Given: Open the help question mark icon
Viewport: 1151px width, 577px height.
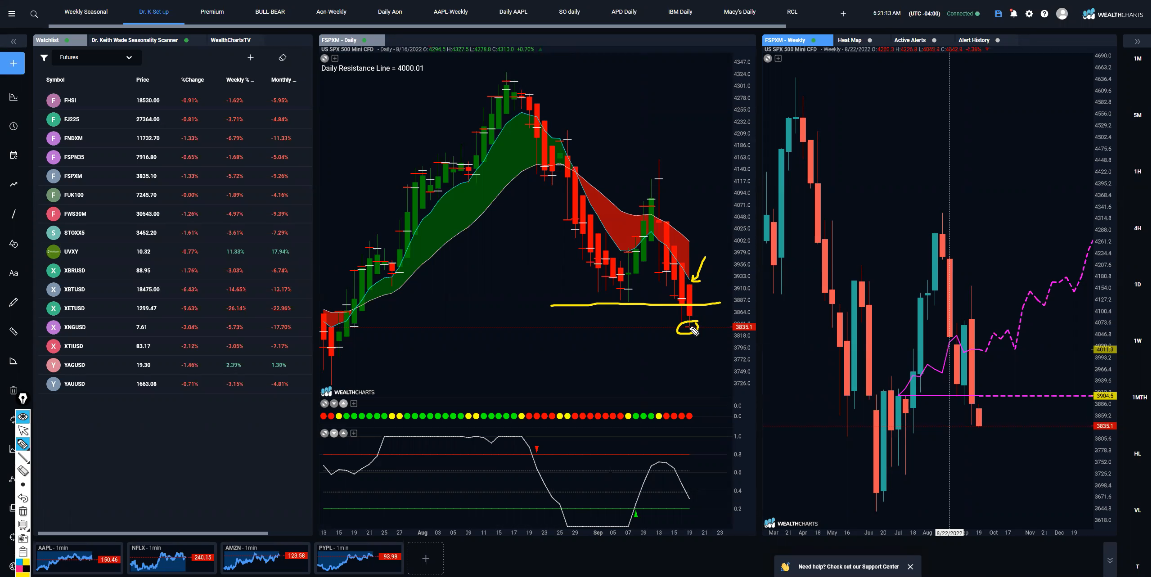Looking at the screenshot, I should tap(1044, 13).
